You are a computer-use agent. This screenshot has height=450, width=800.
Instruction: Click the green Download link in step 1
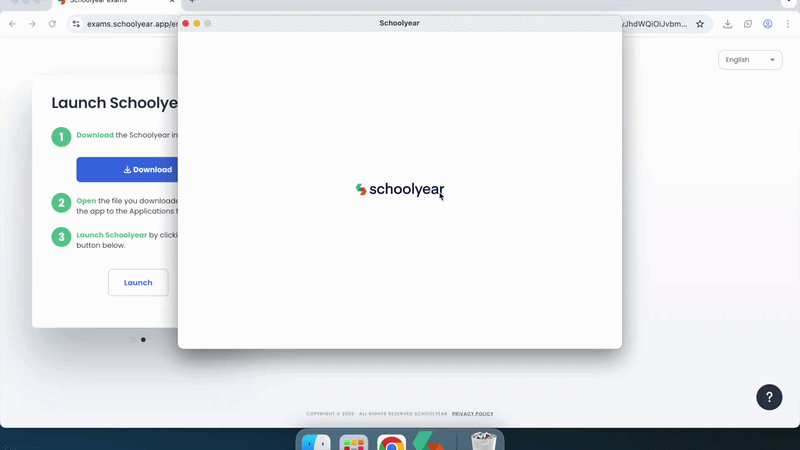pos(95,135)
